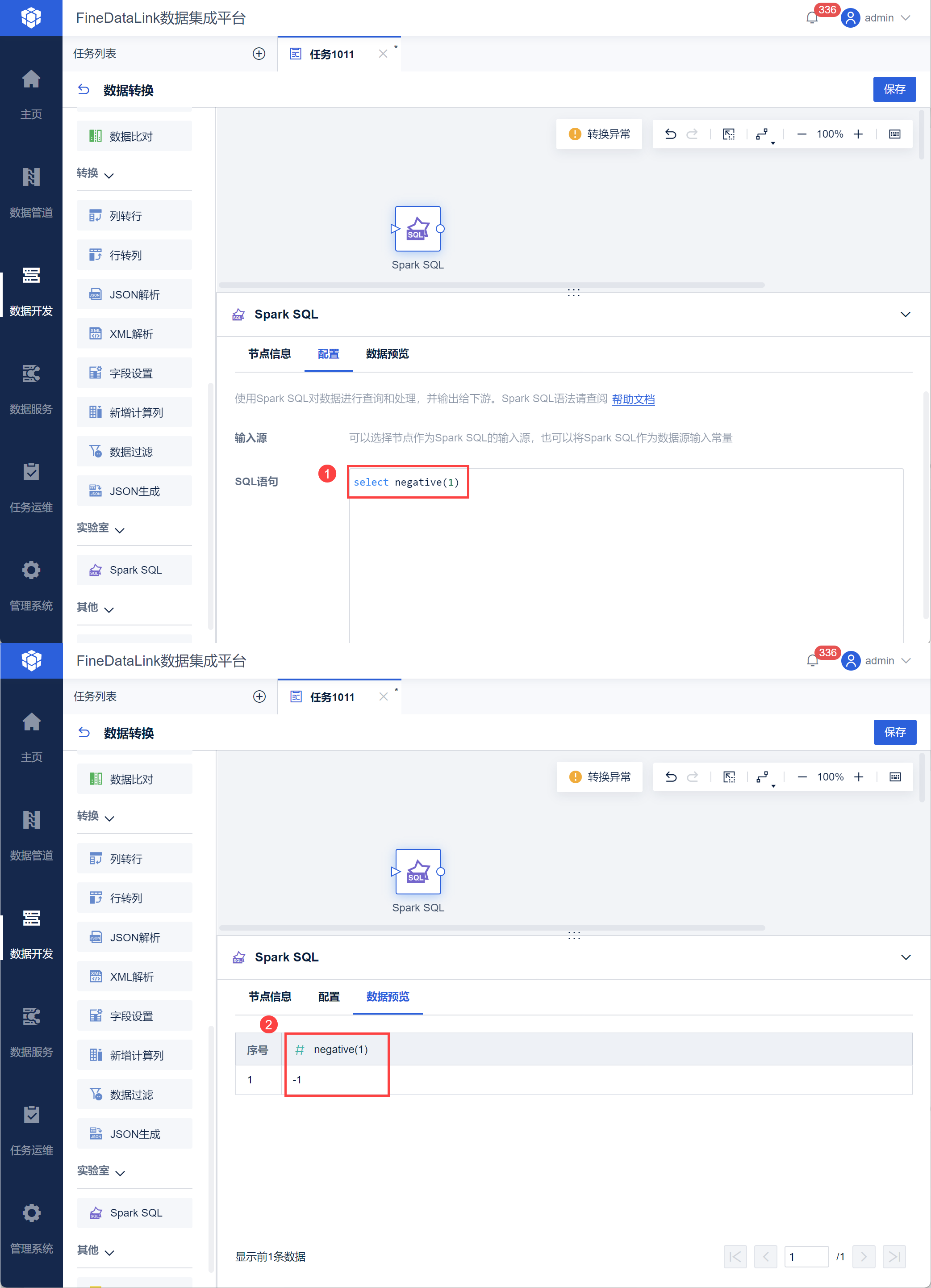Image resolution: width=931 pixels, height=1288 pixels.
Task: Switch to the 节点信息 tab
Action: pyautogui.click(x=270, y=354)
